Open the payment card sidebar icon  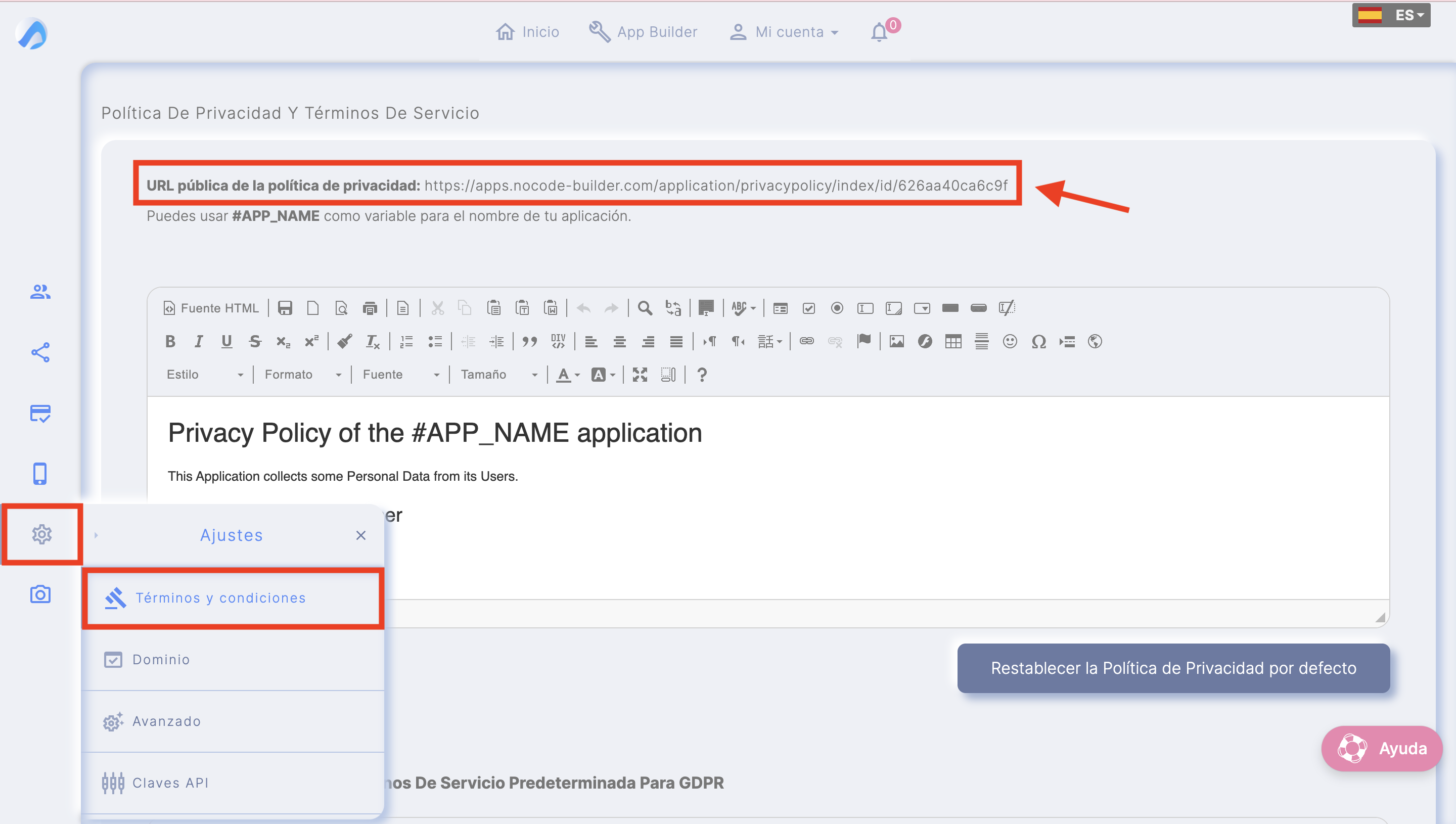pyautogui.click(x=40, y=413)
